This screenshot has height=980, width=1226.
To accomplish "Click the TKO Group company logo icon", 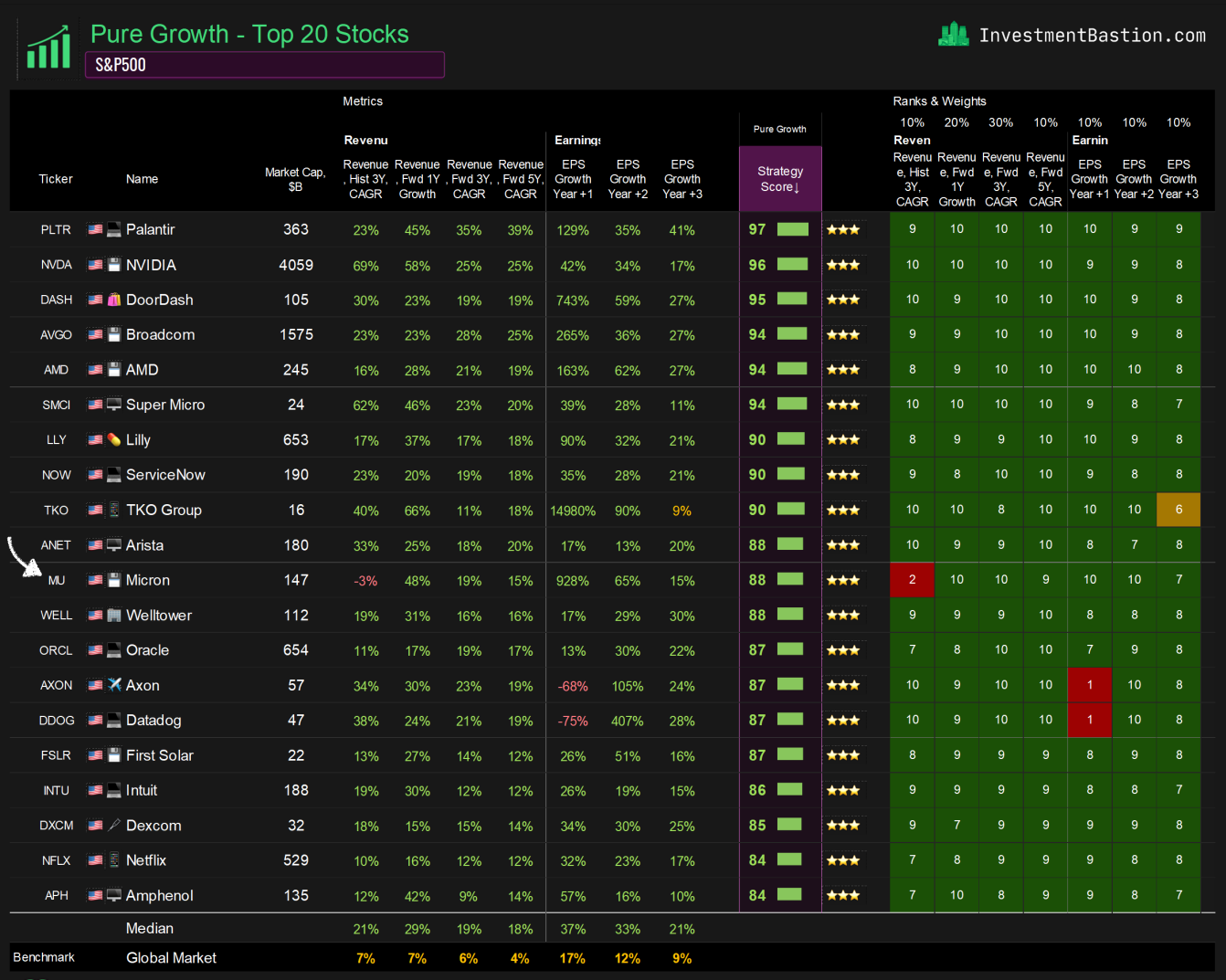I will [x=114, y=510].
